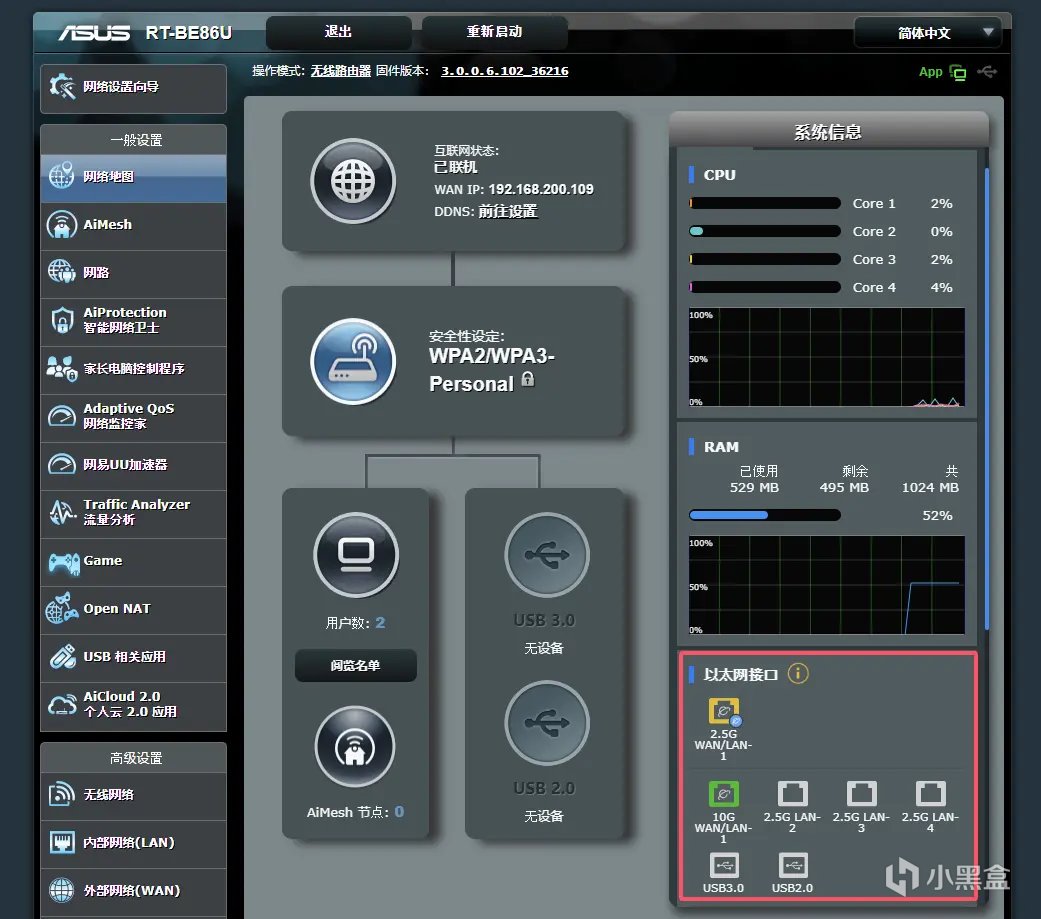The height and width of the screenshot is (919, 1041).
Task: Click the 2.5G LAN-4 port icon
Action: 931,794
